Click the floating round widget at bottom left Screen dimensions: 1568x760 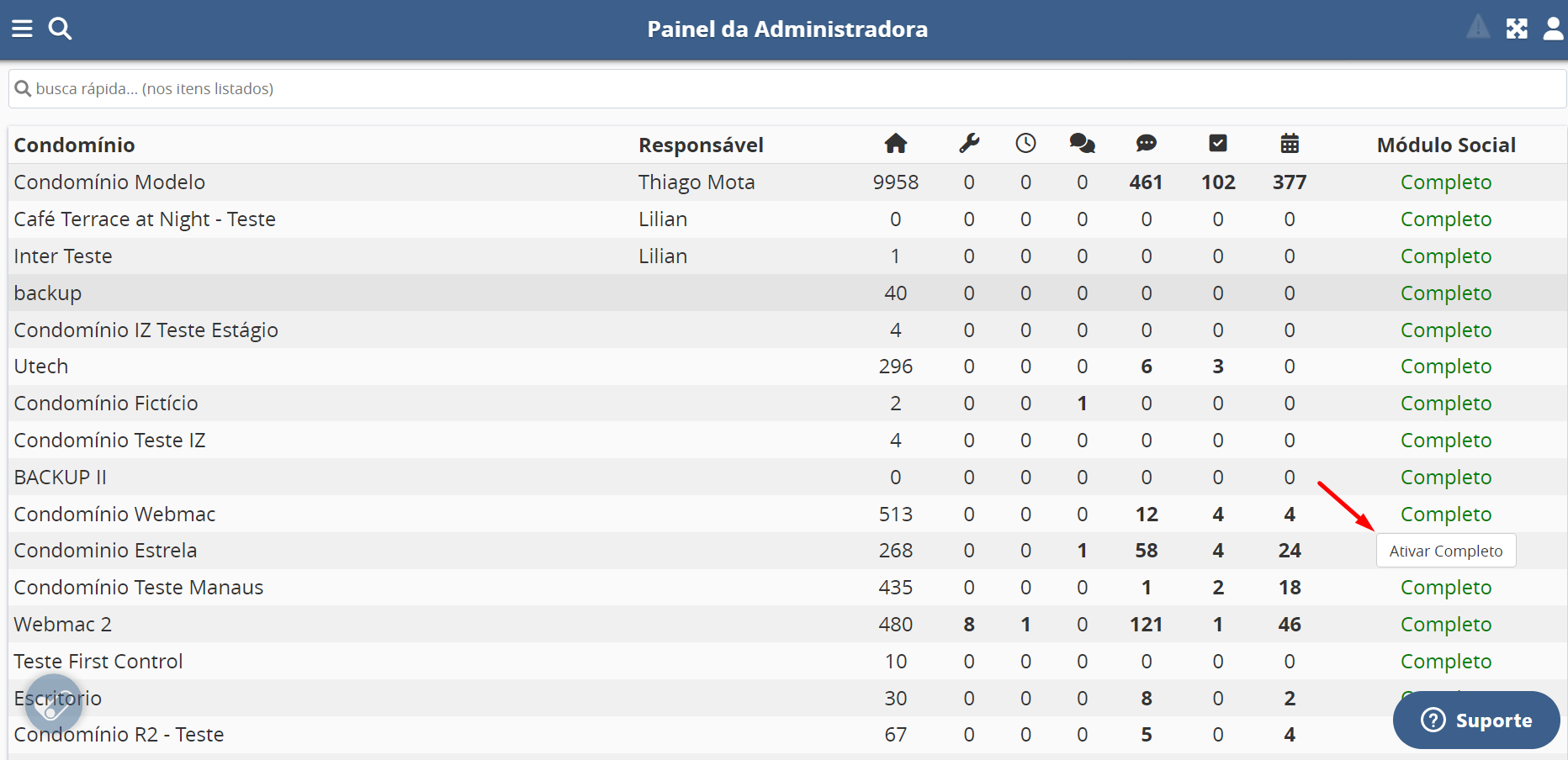tap(54, 704)
